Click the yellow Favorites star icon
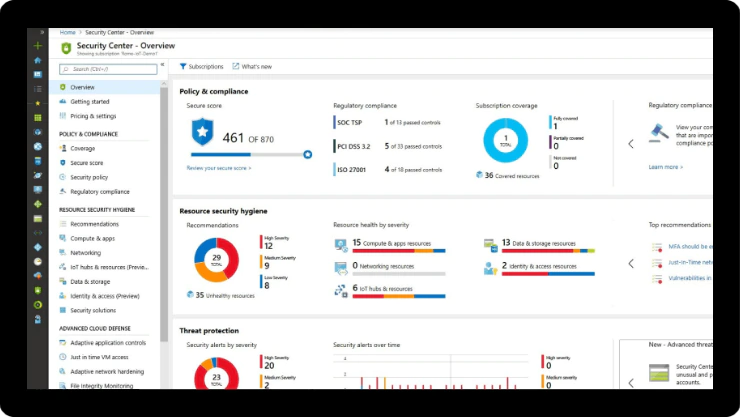The width and height of the screenshot is (740, 417). (38, 103)
